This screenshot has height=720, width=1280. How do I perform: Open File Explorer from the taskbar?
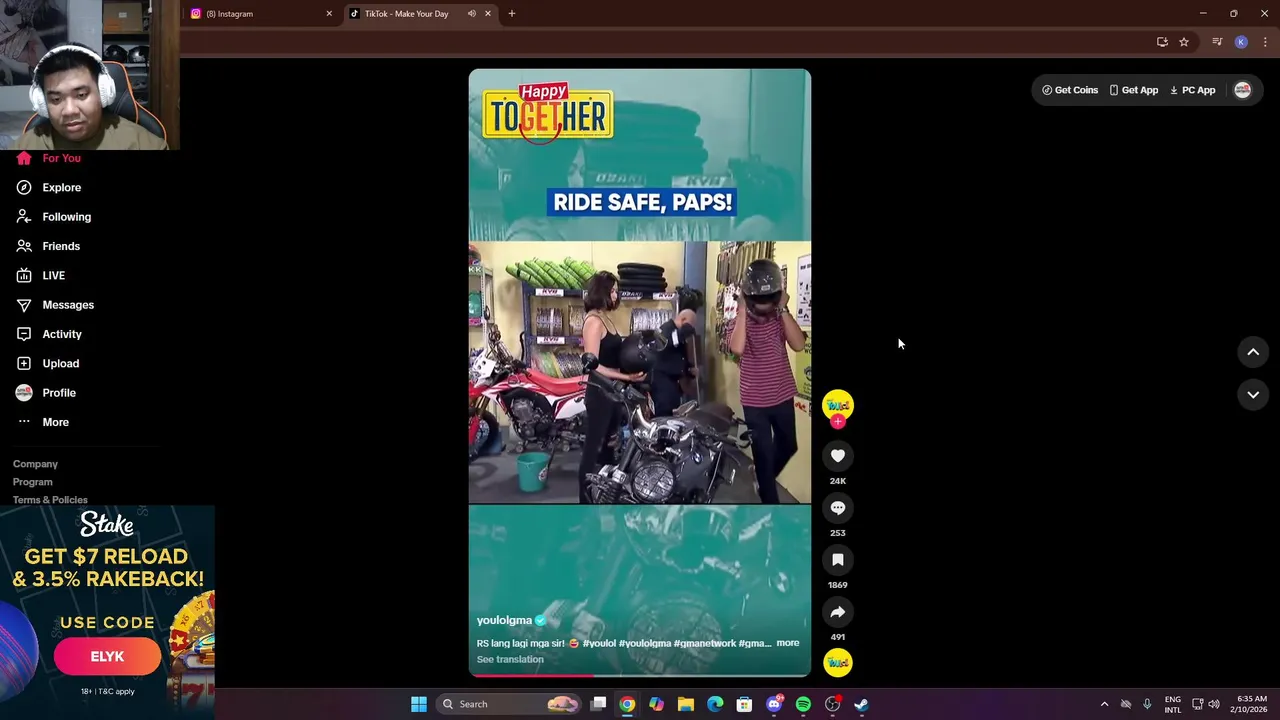[x=686, y=704]
